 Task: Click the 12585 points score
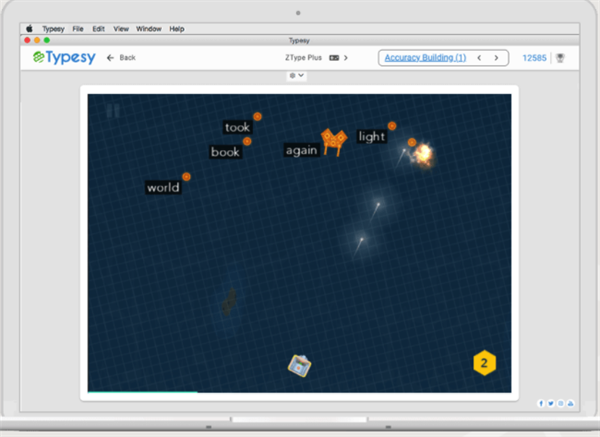[534, 58]
